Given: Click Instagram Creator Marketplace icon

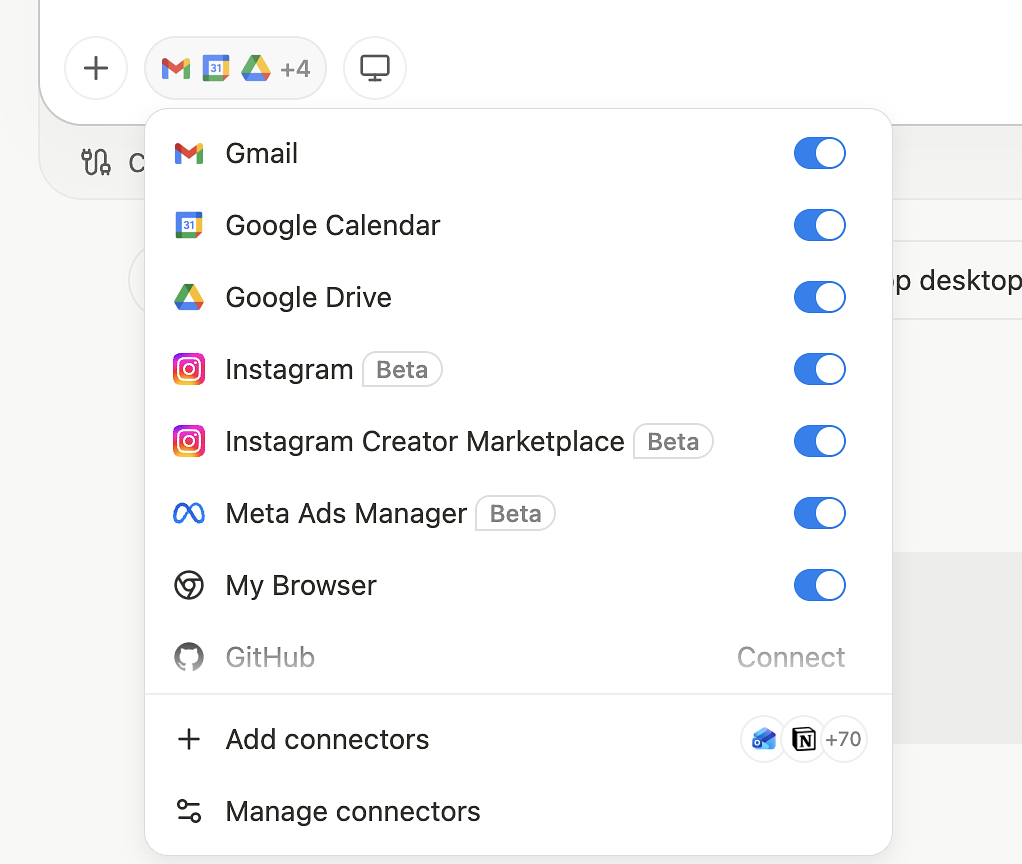Looking at the screenshot, I should (x=189, y=441).
